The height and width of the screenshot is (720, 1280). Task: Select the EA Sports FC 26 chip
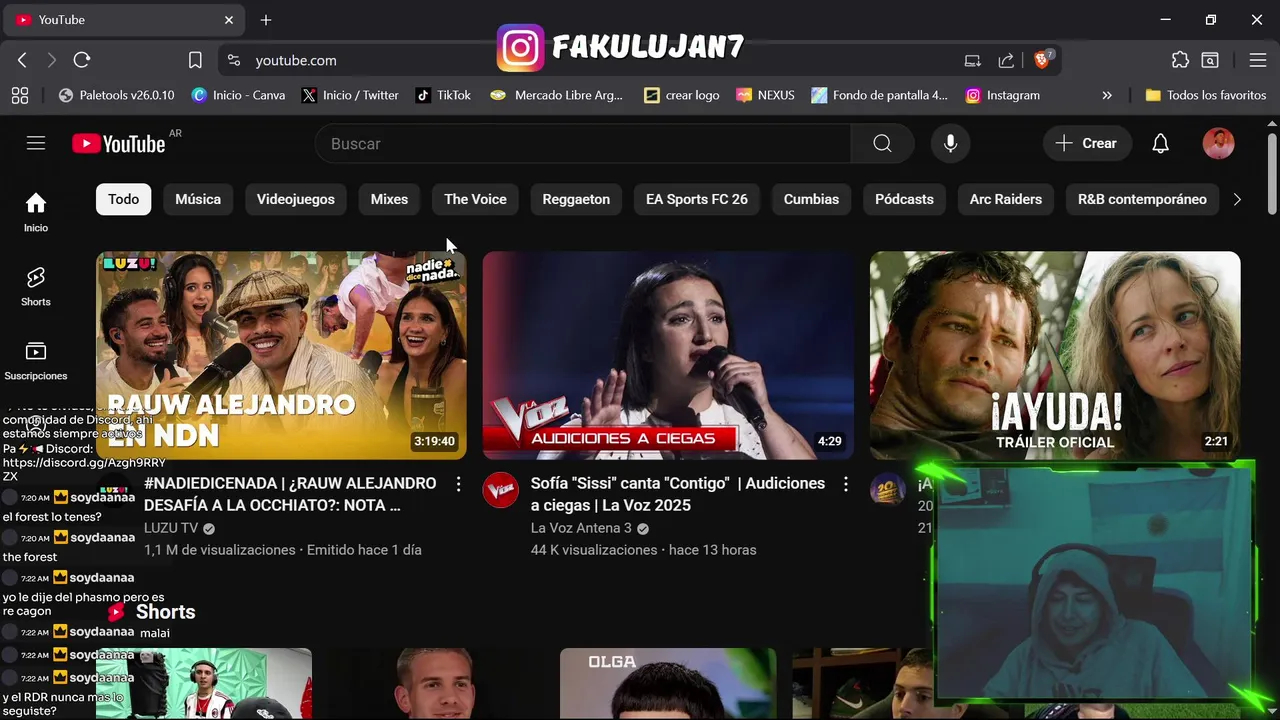click(697, 199)
